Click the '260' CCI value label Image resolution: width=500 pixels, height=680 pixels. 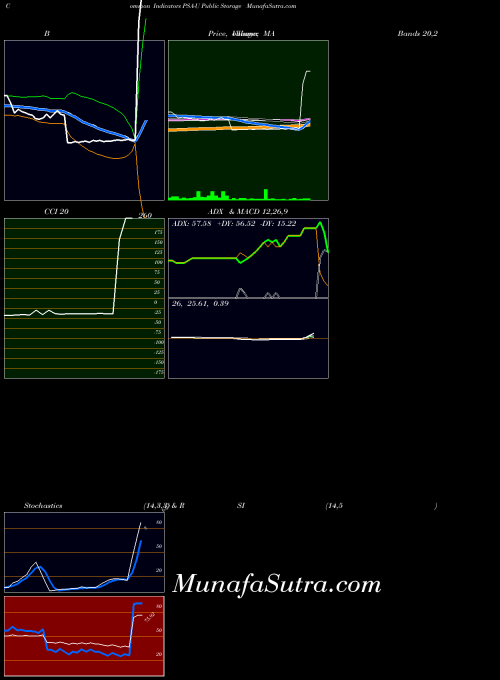click(145, 216)
